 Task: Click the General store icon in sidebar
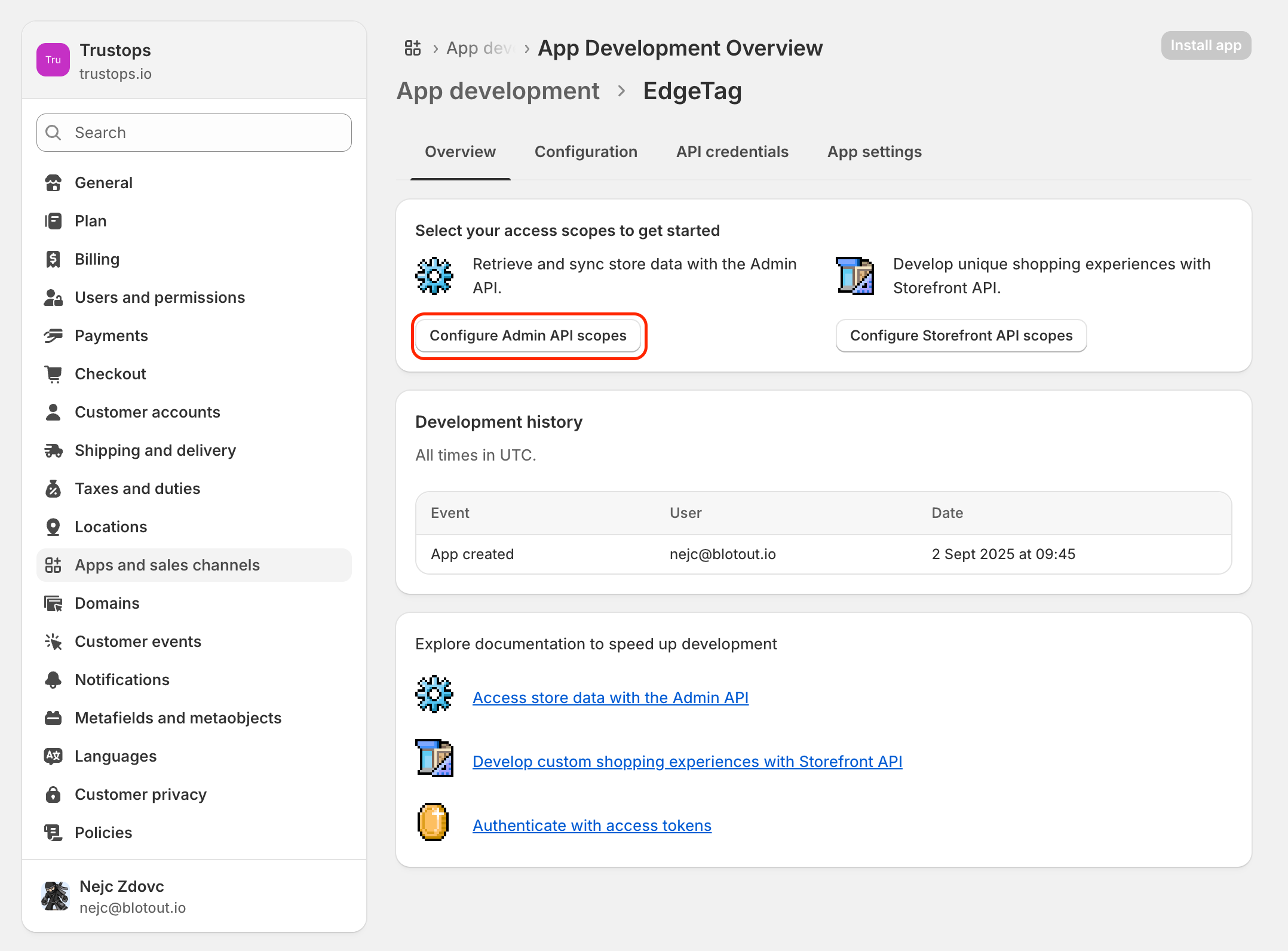tap(53, 183)
